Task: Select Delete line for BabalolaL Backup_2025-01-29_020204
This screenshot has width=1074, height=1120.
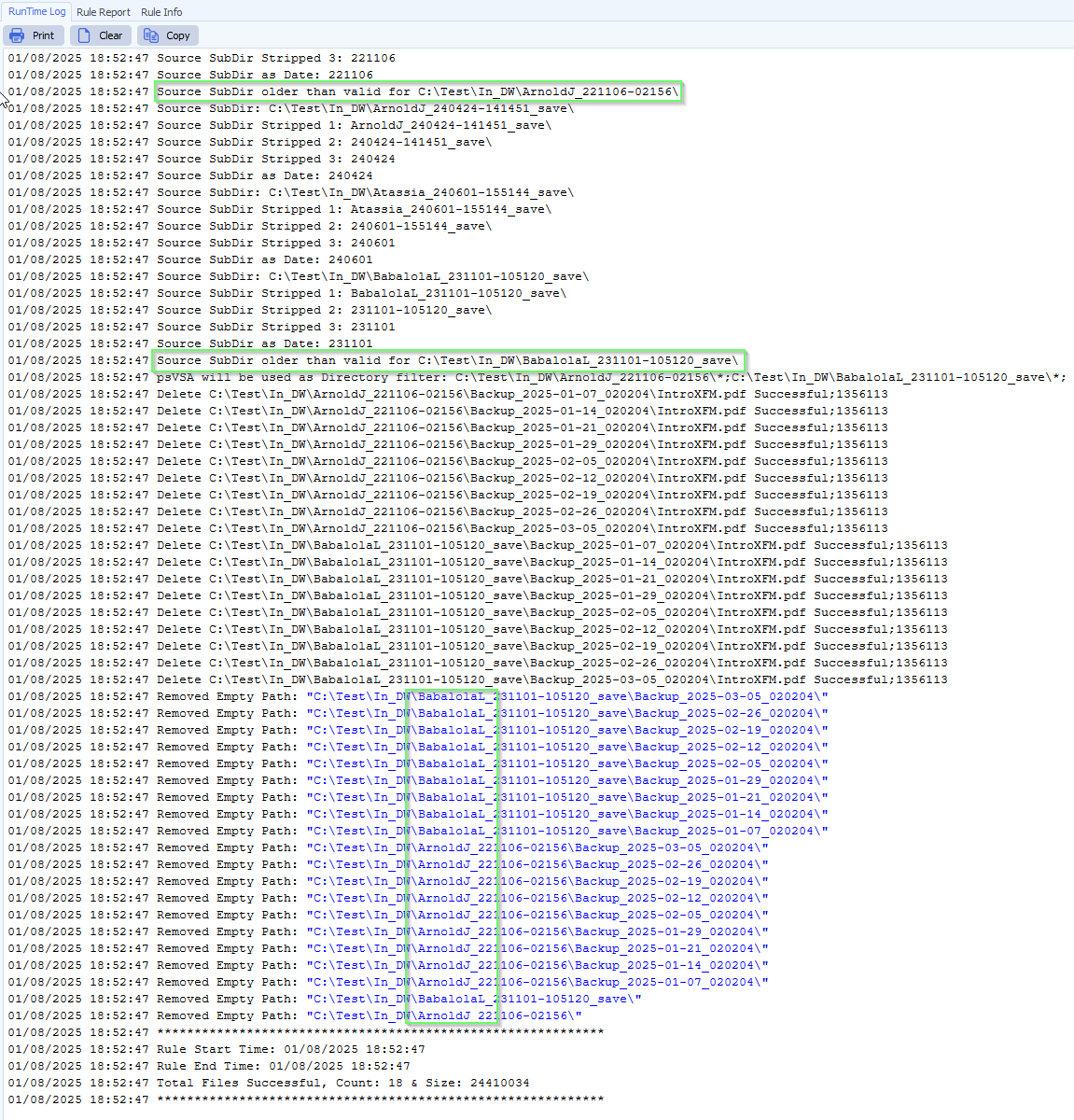Action: 478,595
